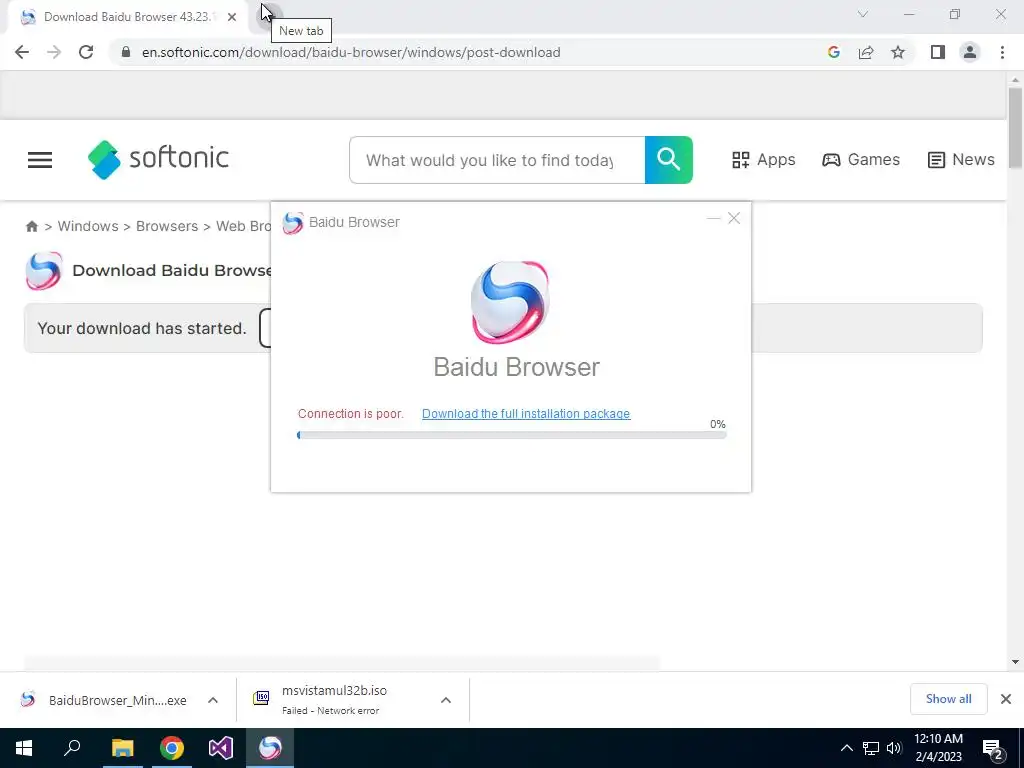This screenshot has height=768, width=1024.
Task: Open the Chrome three-dot menu
Action: pos(1002,52)
